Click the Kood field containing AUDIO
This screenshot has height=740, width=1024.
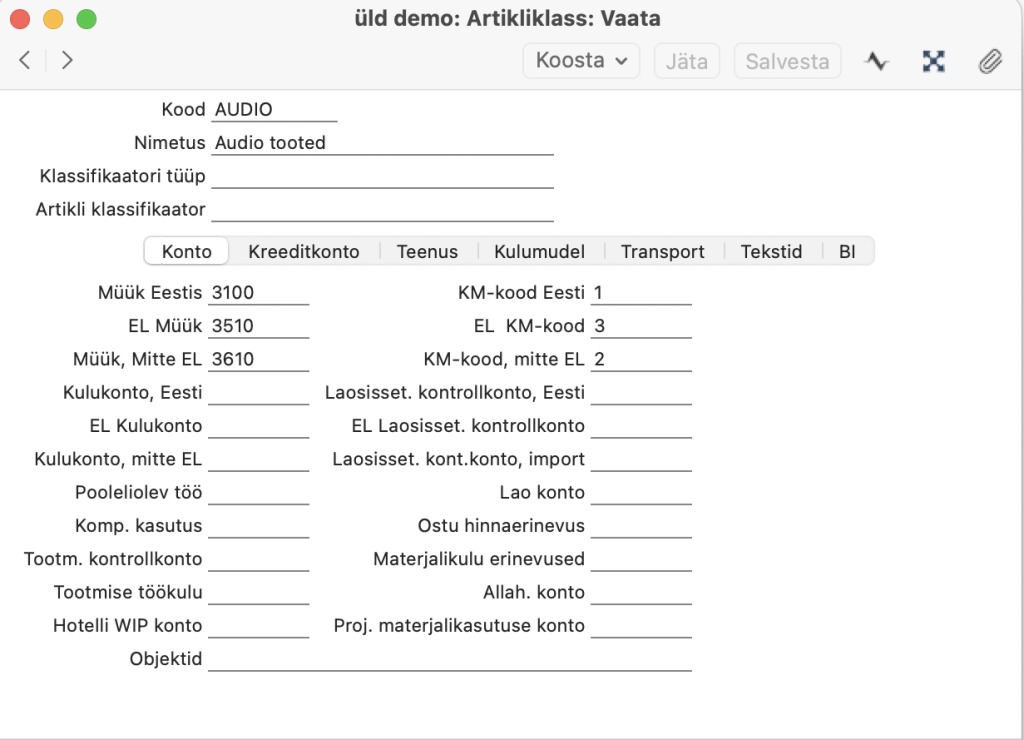click(x=274, y=110)
